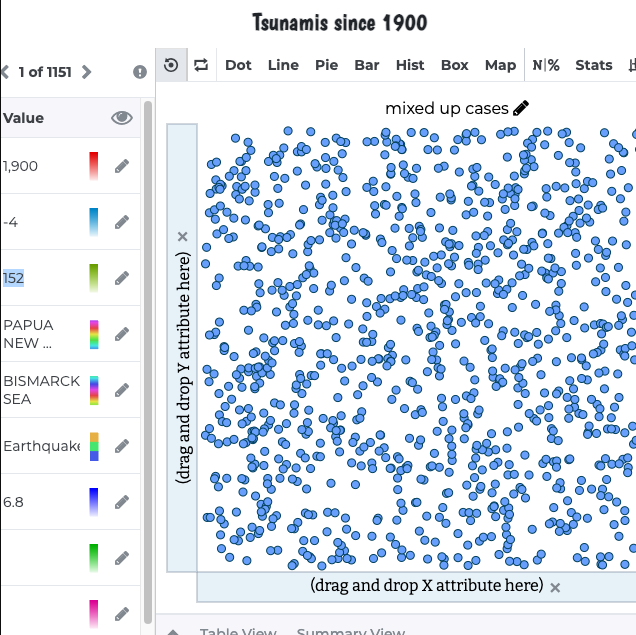Screen dimensions: 636x635
Task: Toggle the Value column eye icon
Action: [122, 118]
